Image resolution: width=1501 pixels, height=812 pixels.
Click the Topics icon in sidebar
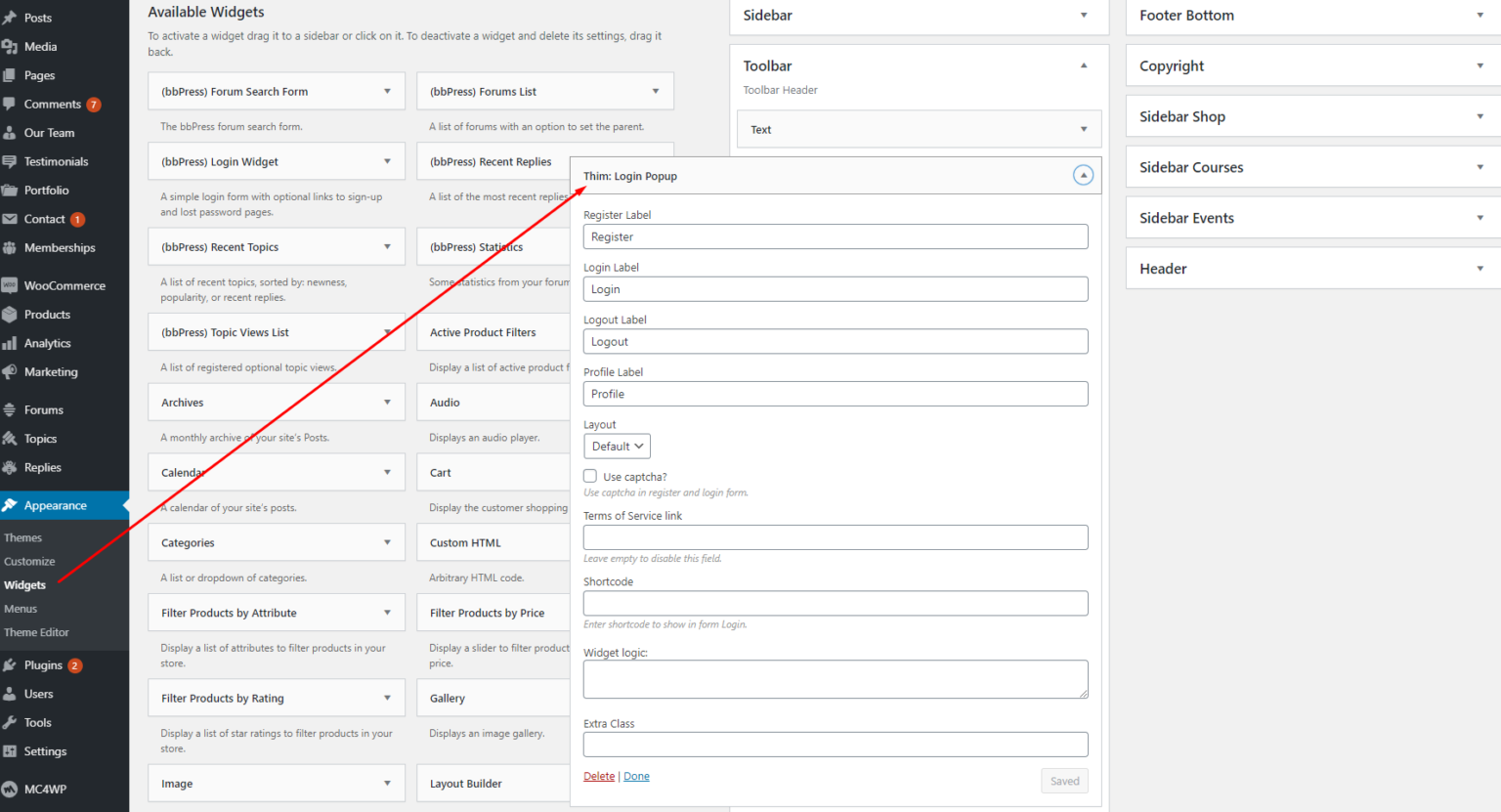10,439
